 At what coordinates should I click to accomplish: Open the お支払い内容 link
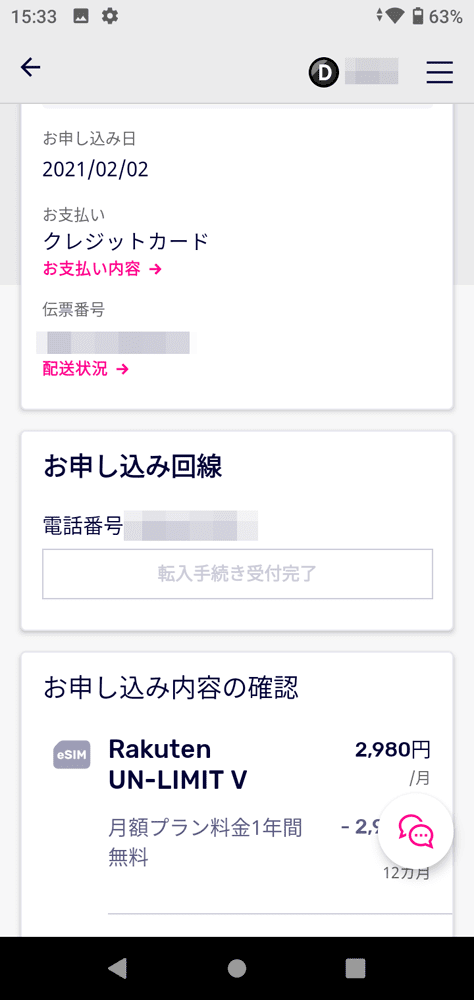point(102,268)
